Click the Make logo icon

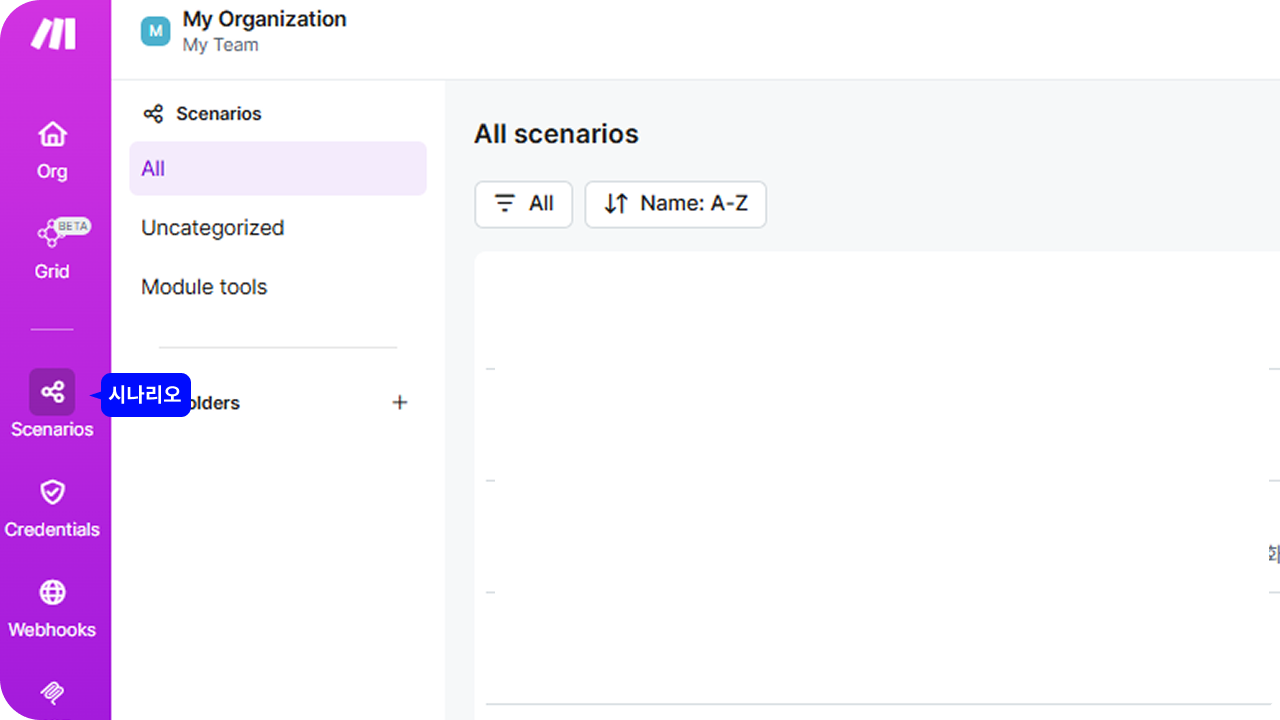point(53,34)
